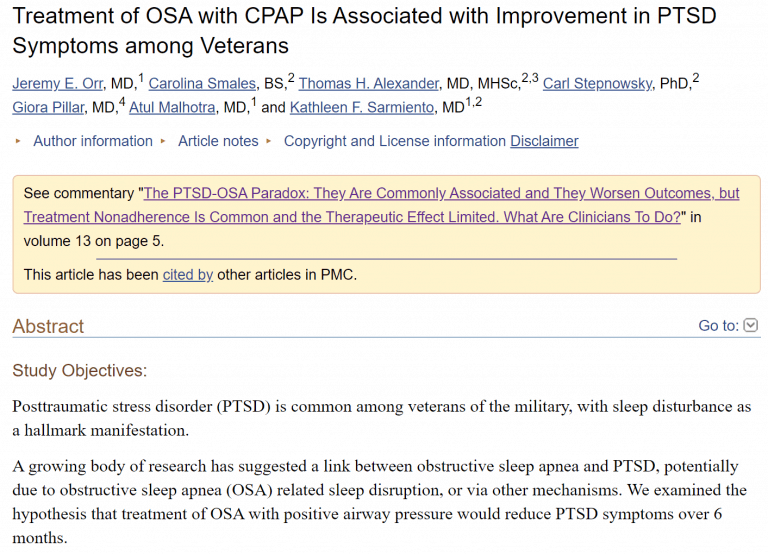Image resolution: width=768 pixels, height=554 pixels.
Task: Open the Go to dropdown arrow icon
Action: [751, 325]
